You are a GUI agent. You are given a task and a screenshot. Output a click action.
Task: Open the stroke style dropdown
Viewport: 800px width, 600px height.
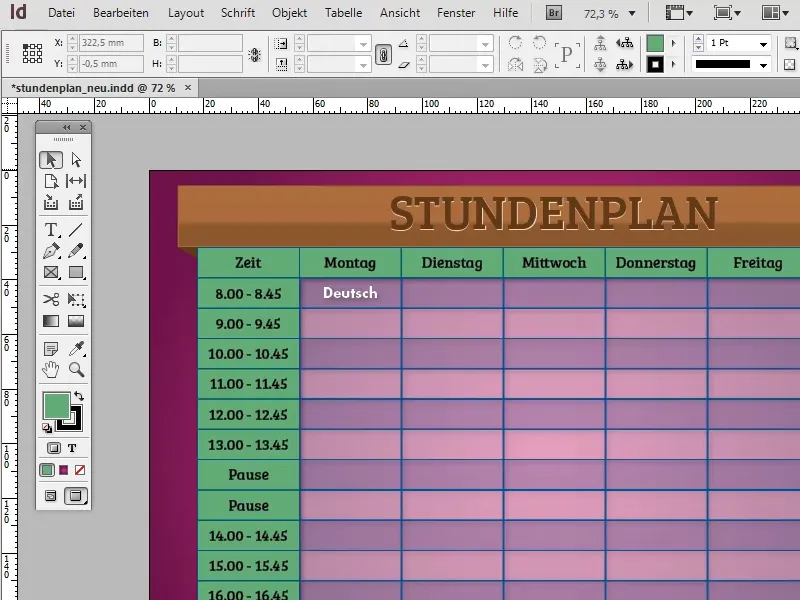point(763,65)
